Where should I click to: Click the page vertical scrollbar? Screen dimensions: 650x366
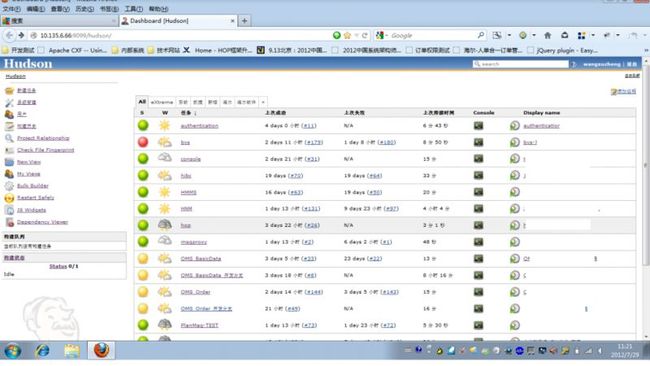pos(645,166)
